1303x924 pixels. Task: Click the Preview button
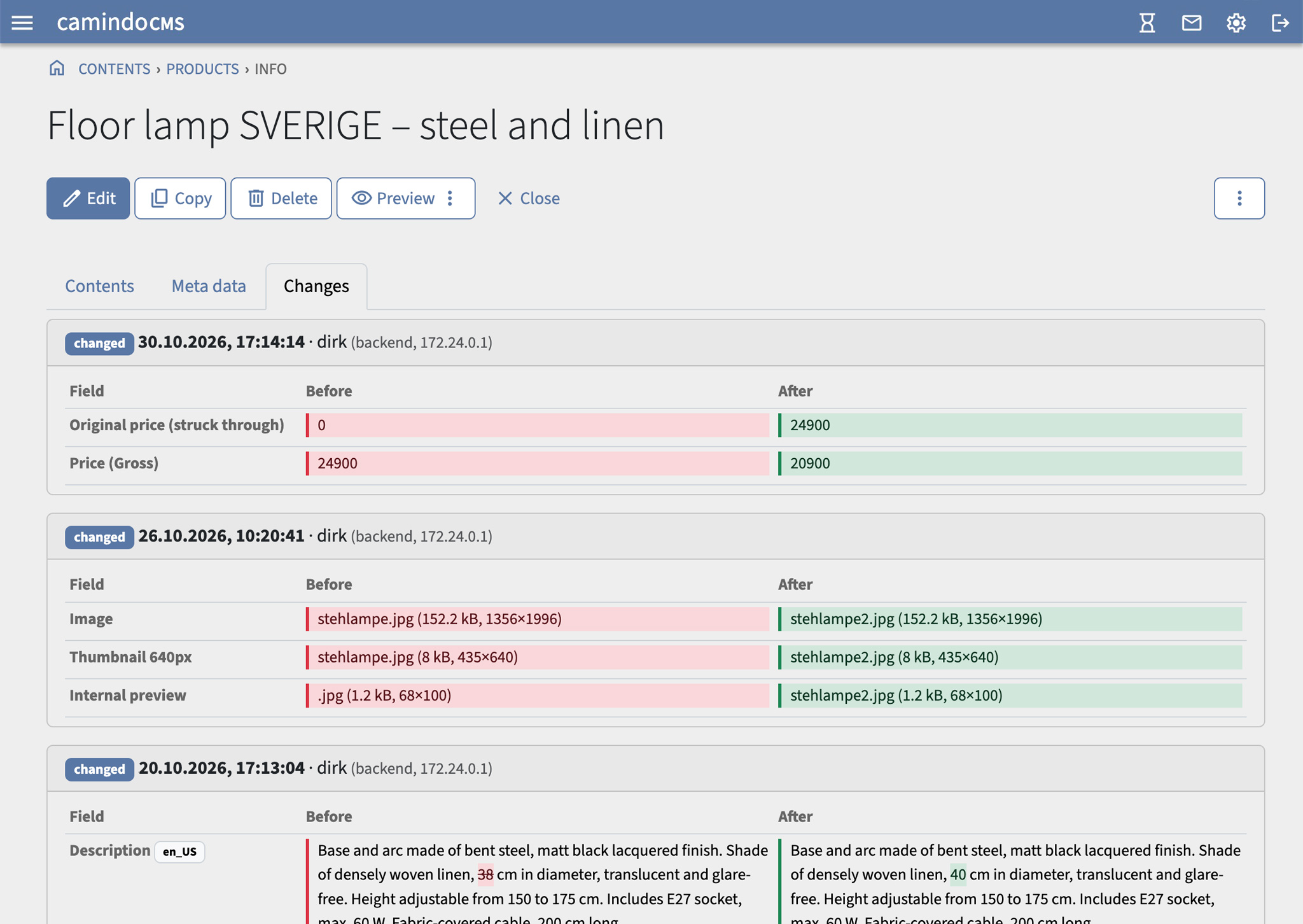pyautogui.click(x=393, y=199)
